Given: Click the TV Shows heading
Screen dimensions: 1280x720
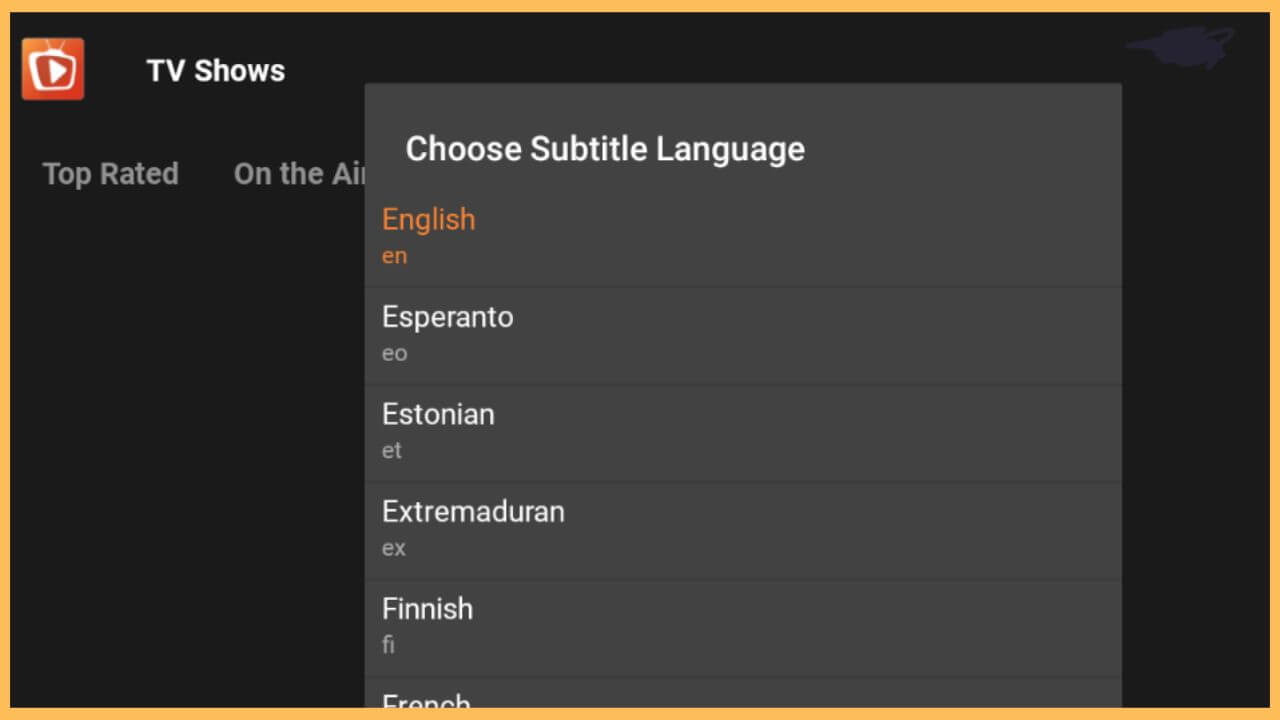Looking at the screenshot, I should 215,70.
